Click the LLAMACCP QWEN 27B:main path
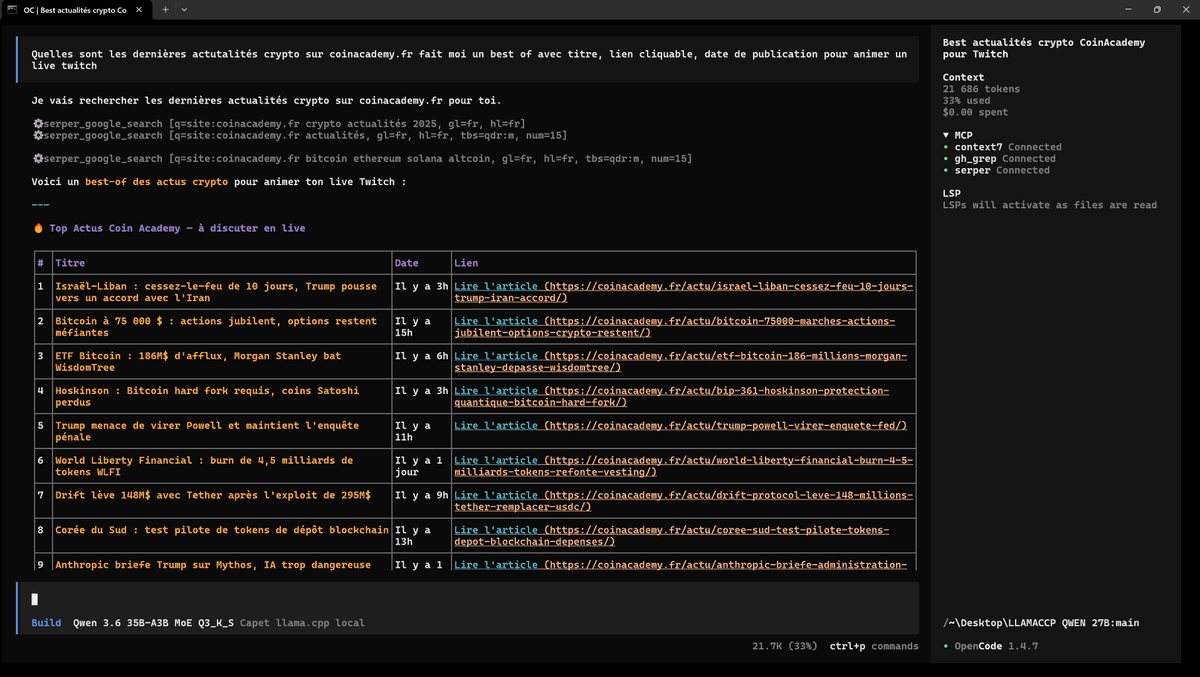The height and width of the screenshot is (677, 1200). (x=1041, y=623)
